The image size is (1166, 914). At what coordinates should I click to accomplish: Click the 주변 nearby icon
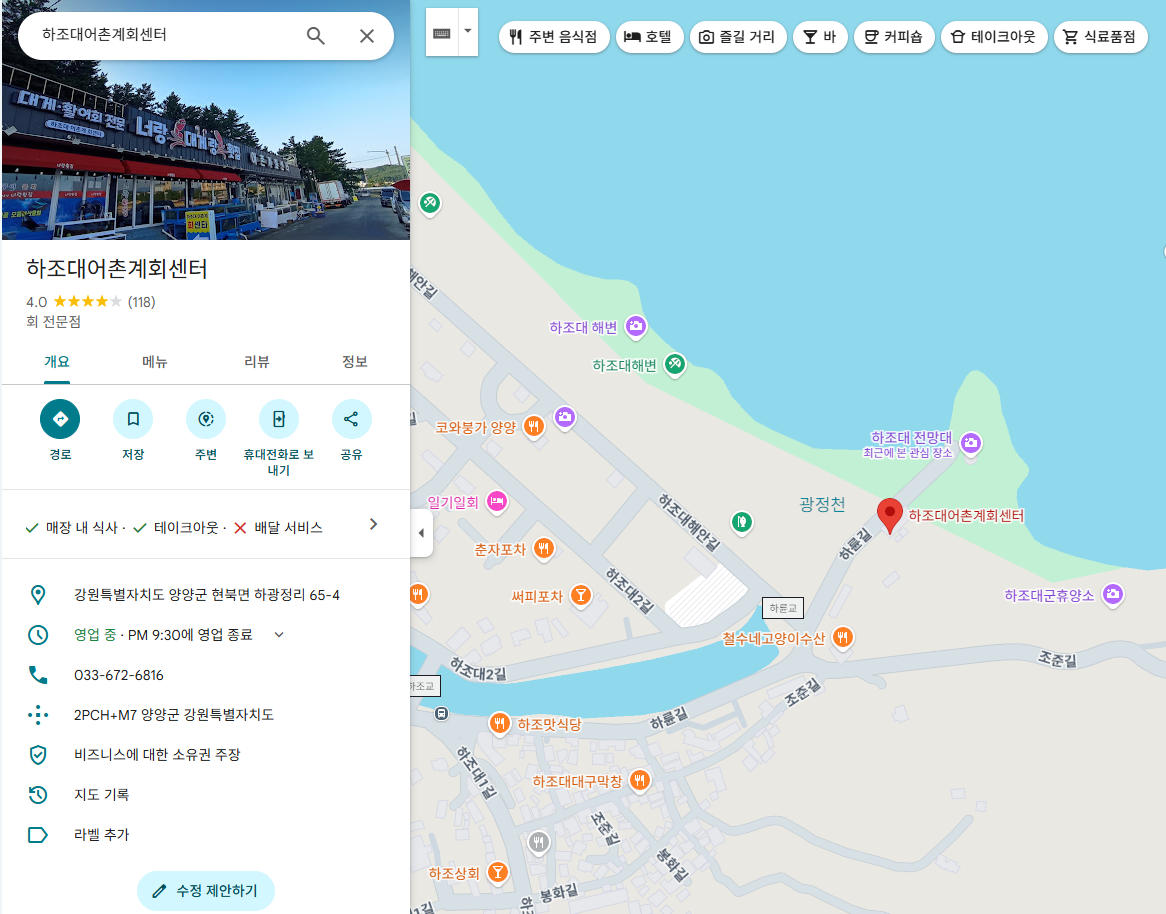click(x=206, y=419)
